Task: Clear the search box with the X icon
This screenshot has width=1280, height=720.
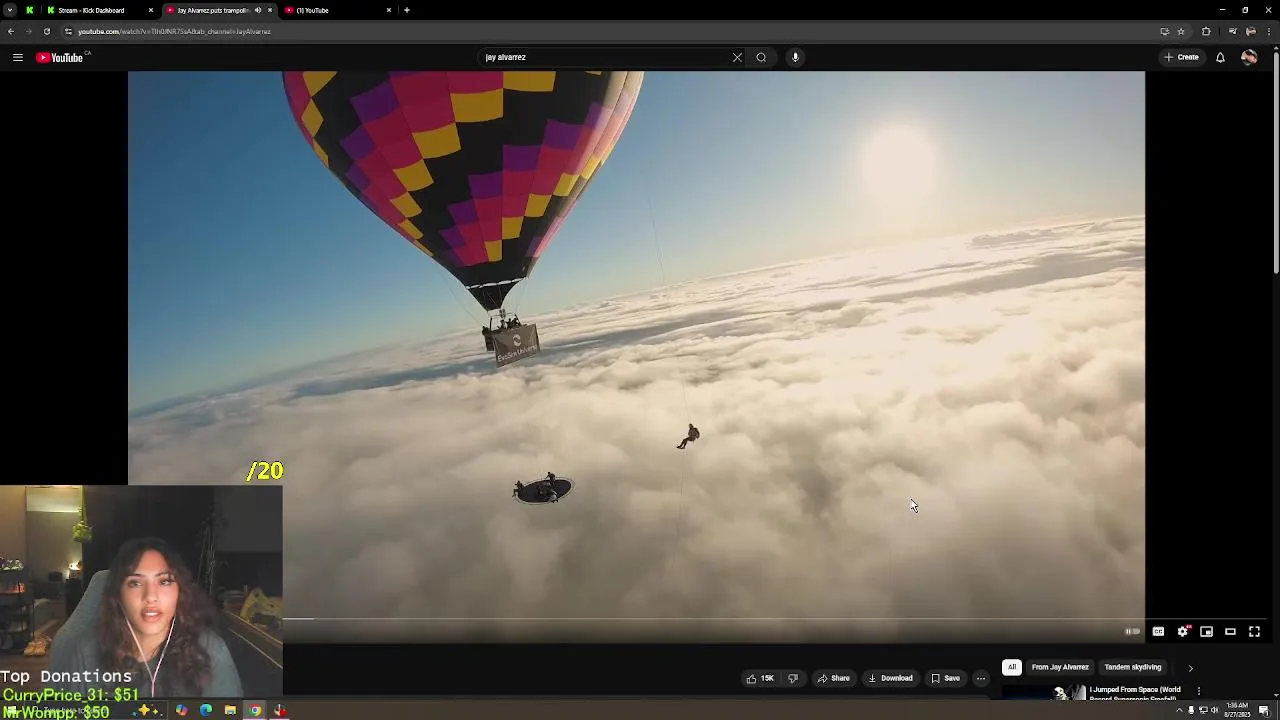Action: tap(737, 57)
